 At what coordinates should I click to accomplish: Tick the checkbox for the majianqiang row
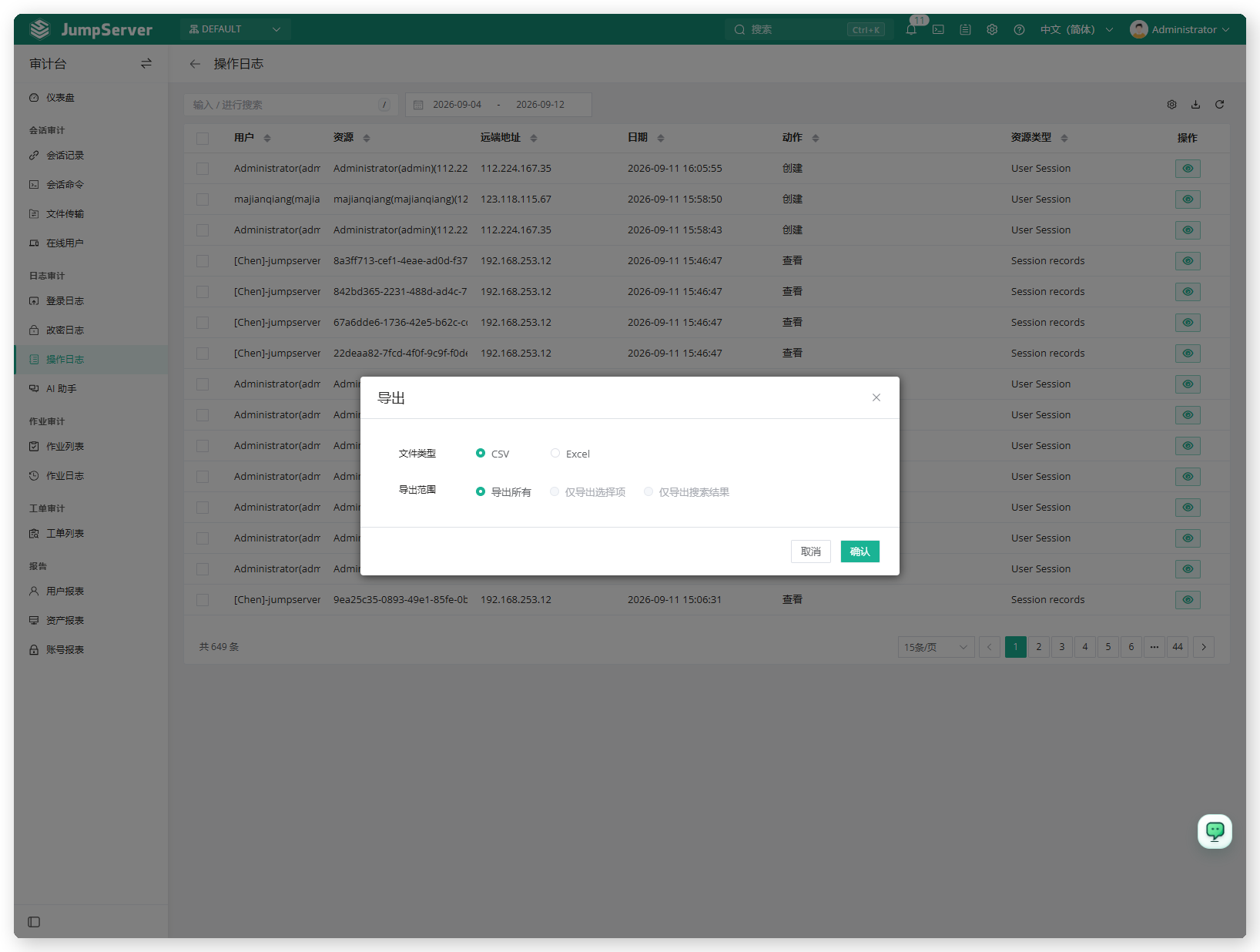(203, 199)
